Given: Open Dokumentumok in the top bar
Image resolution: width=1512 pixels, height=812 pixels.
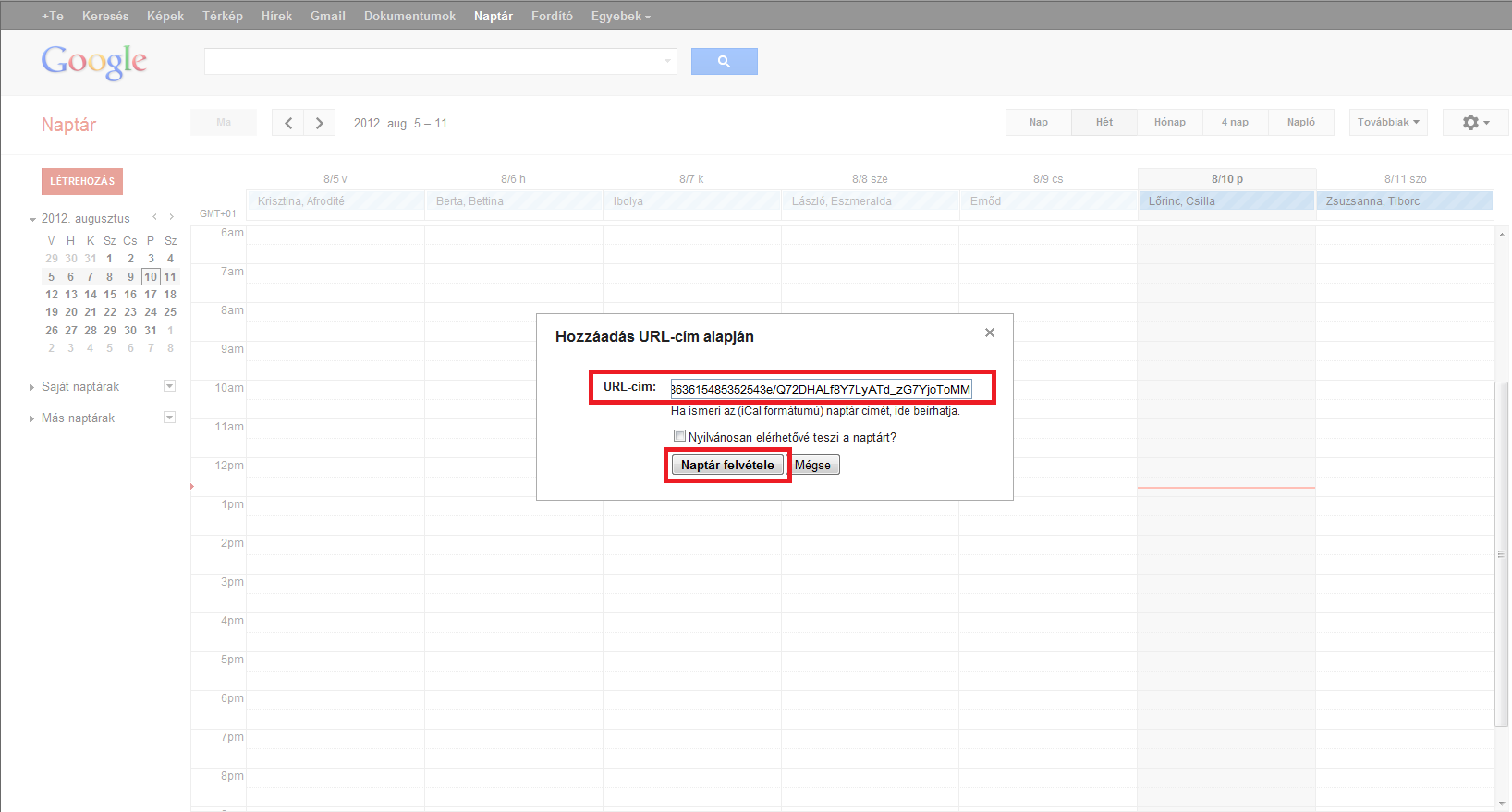Looking at the screenshot, I should (x=409, y=16).
